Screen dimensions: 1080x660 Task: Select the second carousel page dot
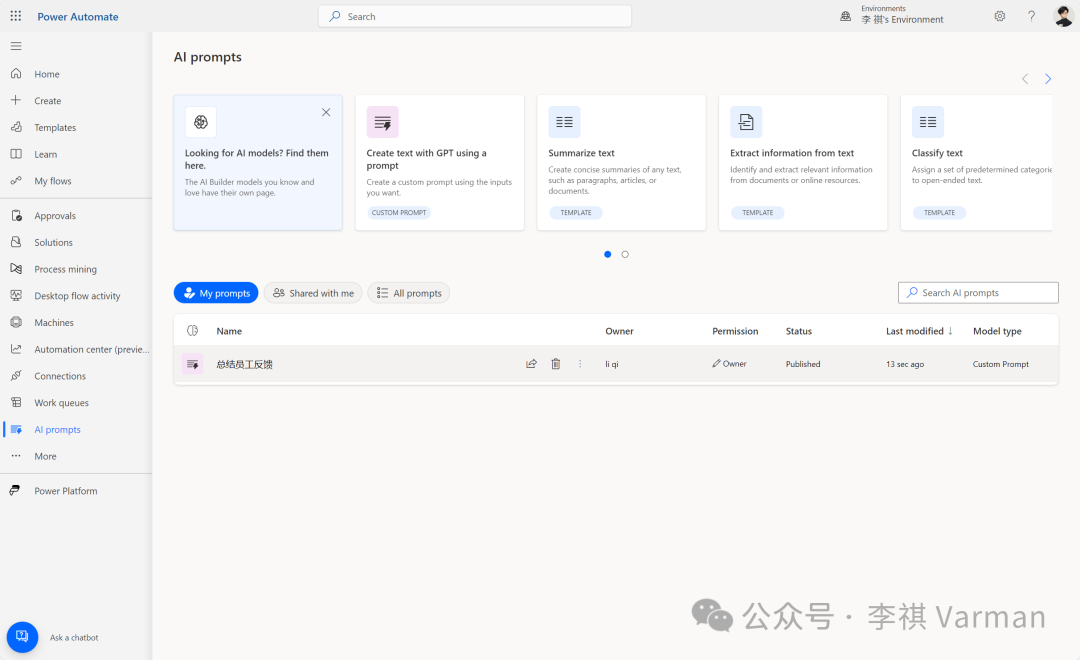[625, 254]
